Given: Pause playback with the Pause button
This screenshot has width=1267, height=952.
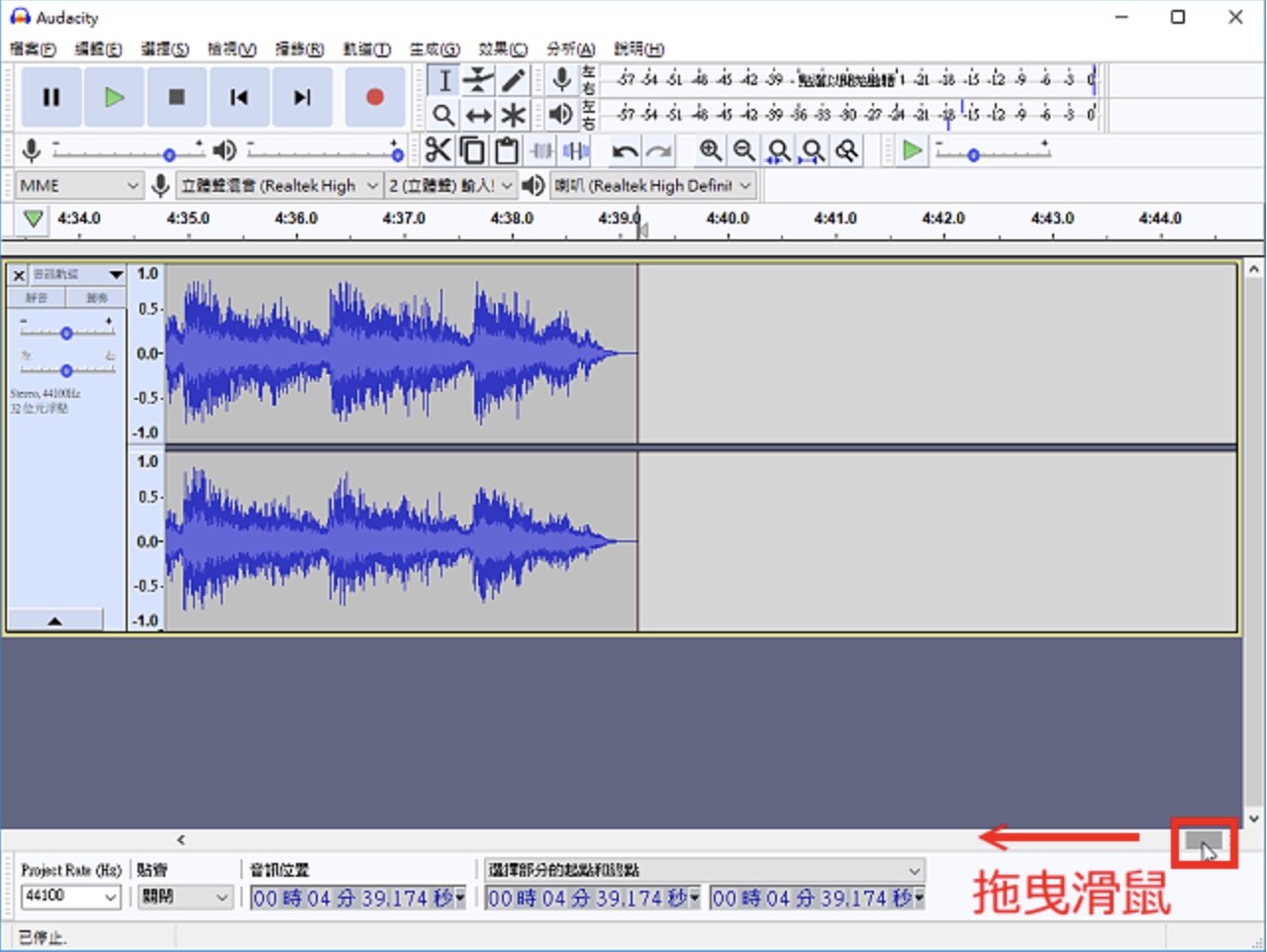Looking at the screenshot, I should [50, 97].
